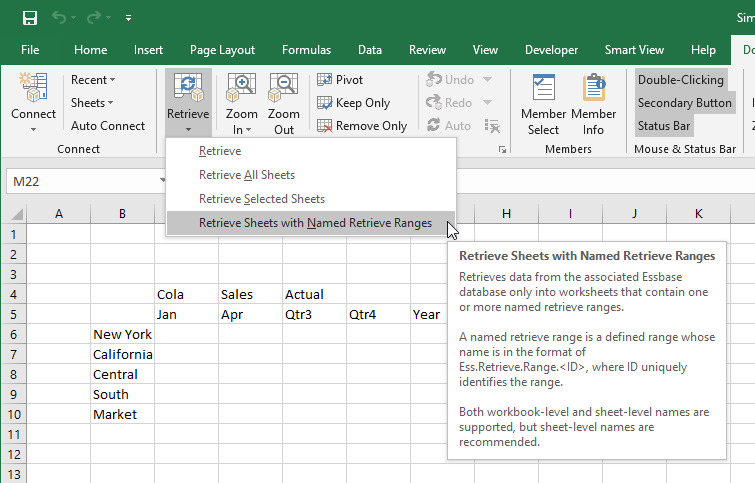755x483 pixels.
Task: Choose Retrieve Sheets with Named Retrieve Ranges
Action: click(x=311, y=223)
